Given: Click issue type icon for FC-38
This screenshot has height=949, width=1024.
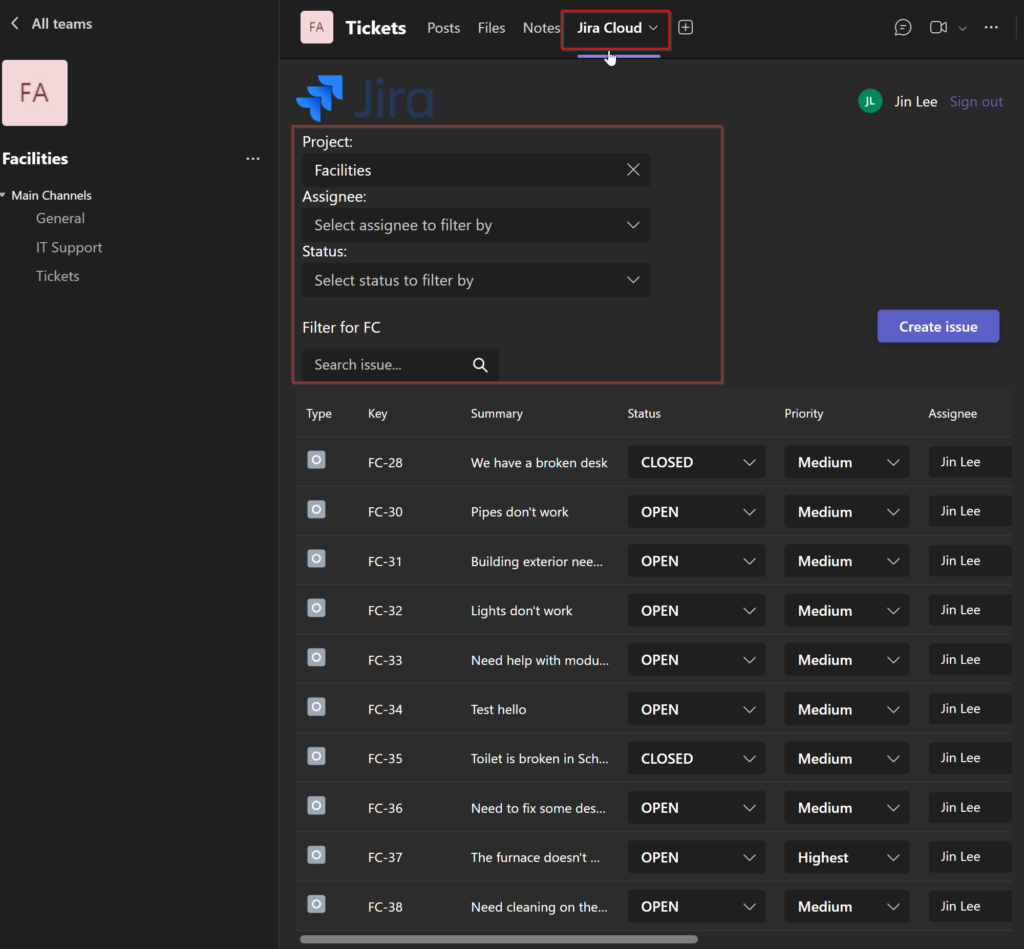Looking at the screenshot, I should pos(317,904).
